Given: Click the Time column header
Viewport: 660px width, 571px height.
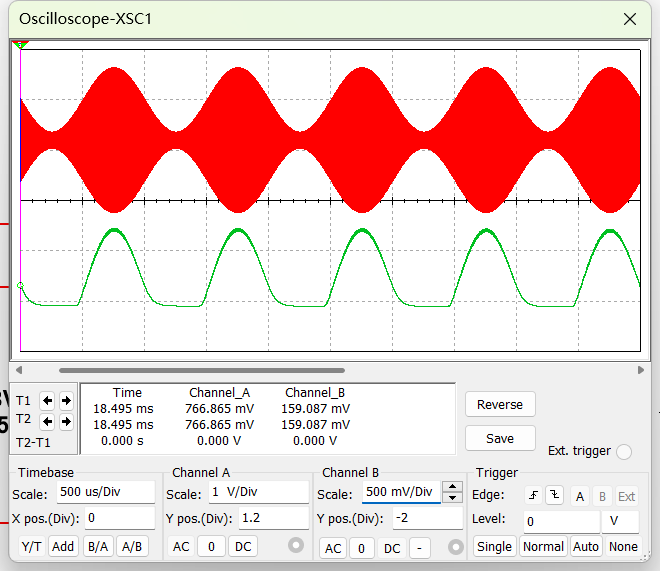Looking at the screenshot, I should coord(127,393).
